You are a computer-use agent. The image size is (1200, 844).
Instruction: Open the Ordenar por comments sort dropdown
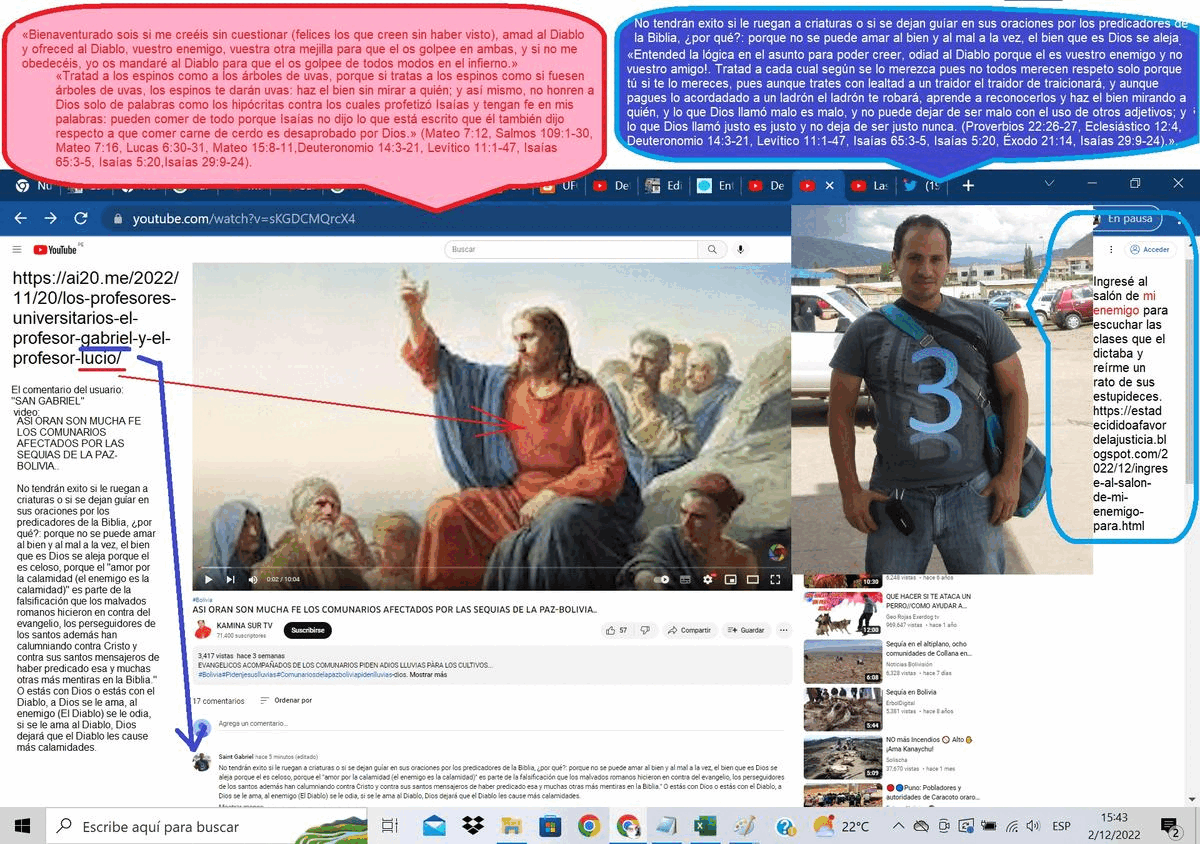[285, 701]
